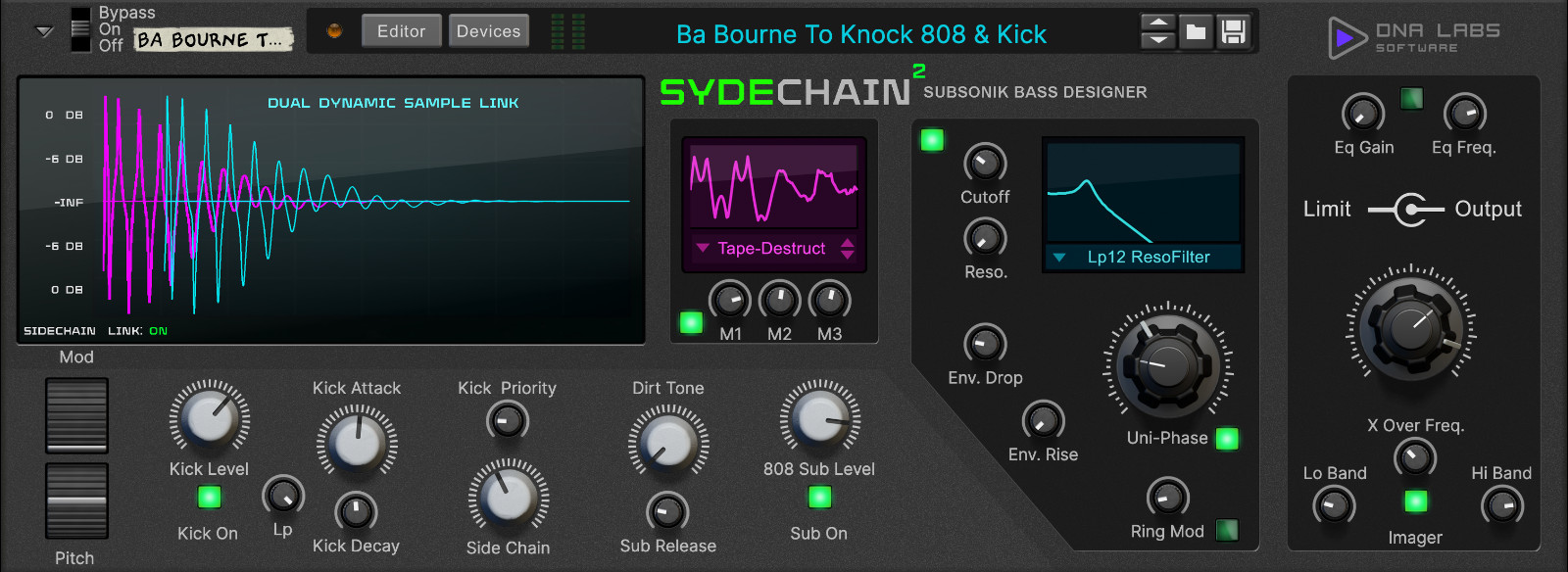Click the orange MIDI indicator LED

(334, 31)
